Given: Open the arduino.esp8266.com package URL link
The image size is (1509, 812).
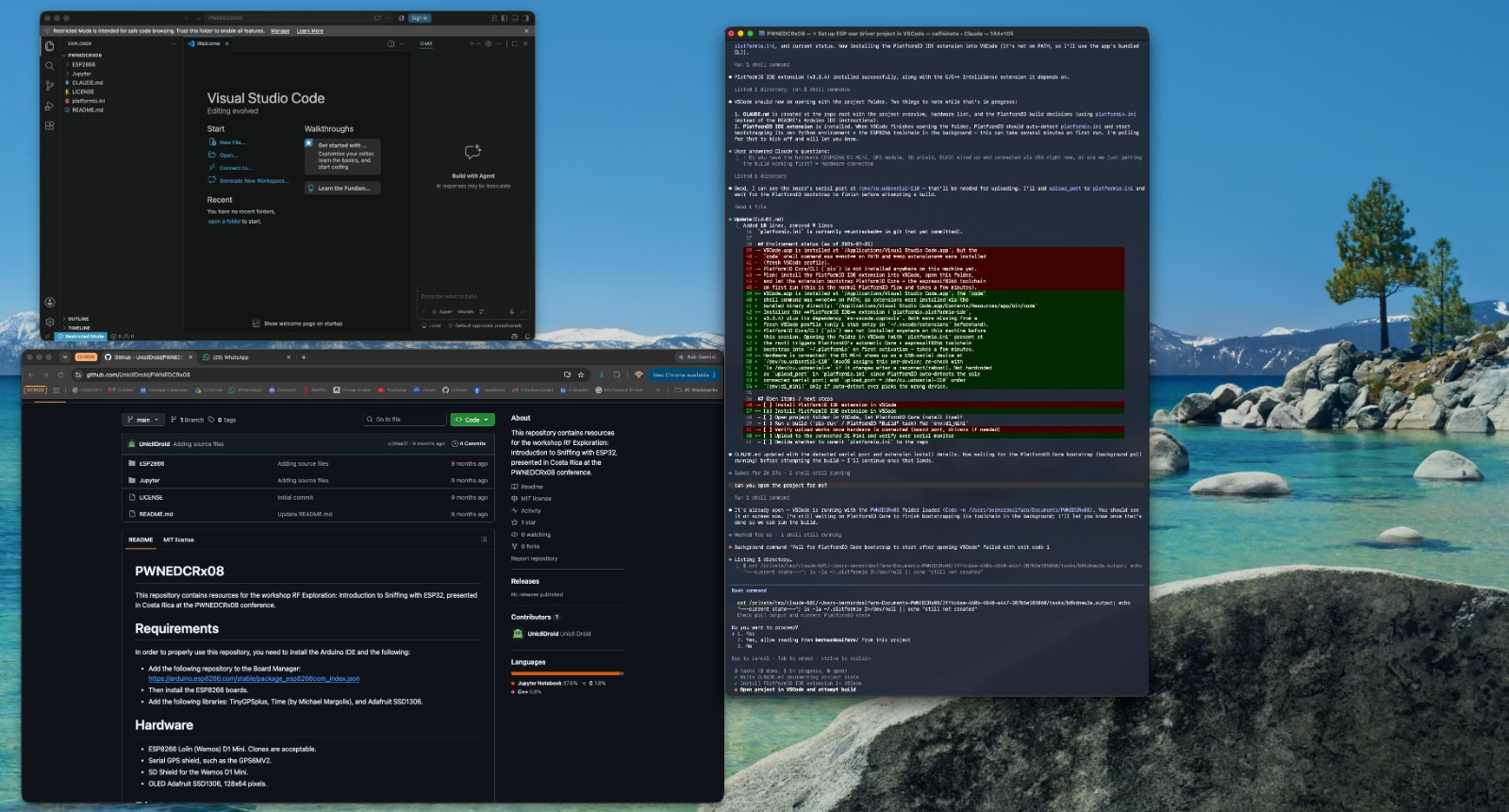Looking at the screenshot, I should click(254, 679).
